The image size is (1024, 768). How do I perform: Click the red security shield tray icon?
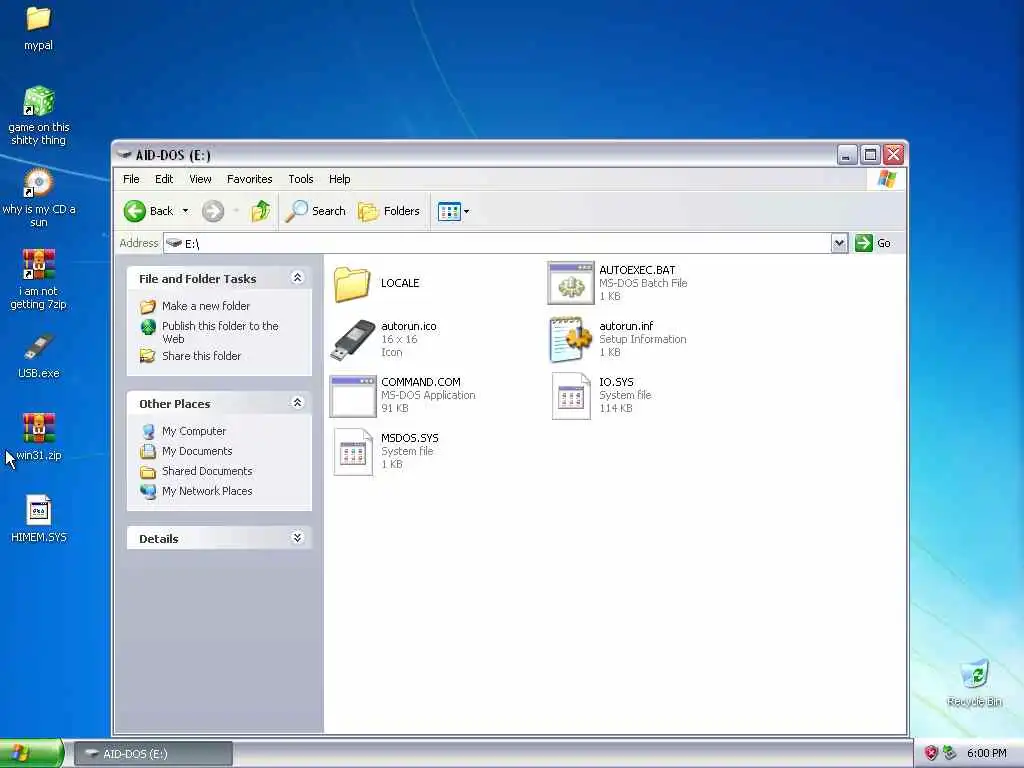pos(932,754)
